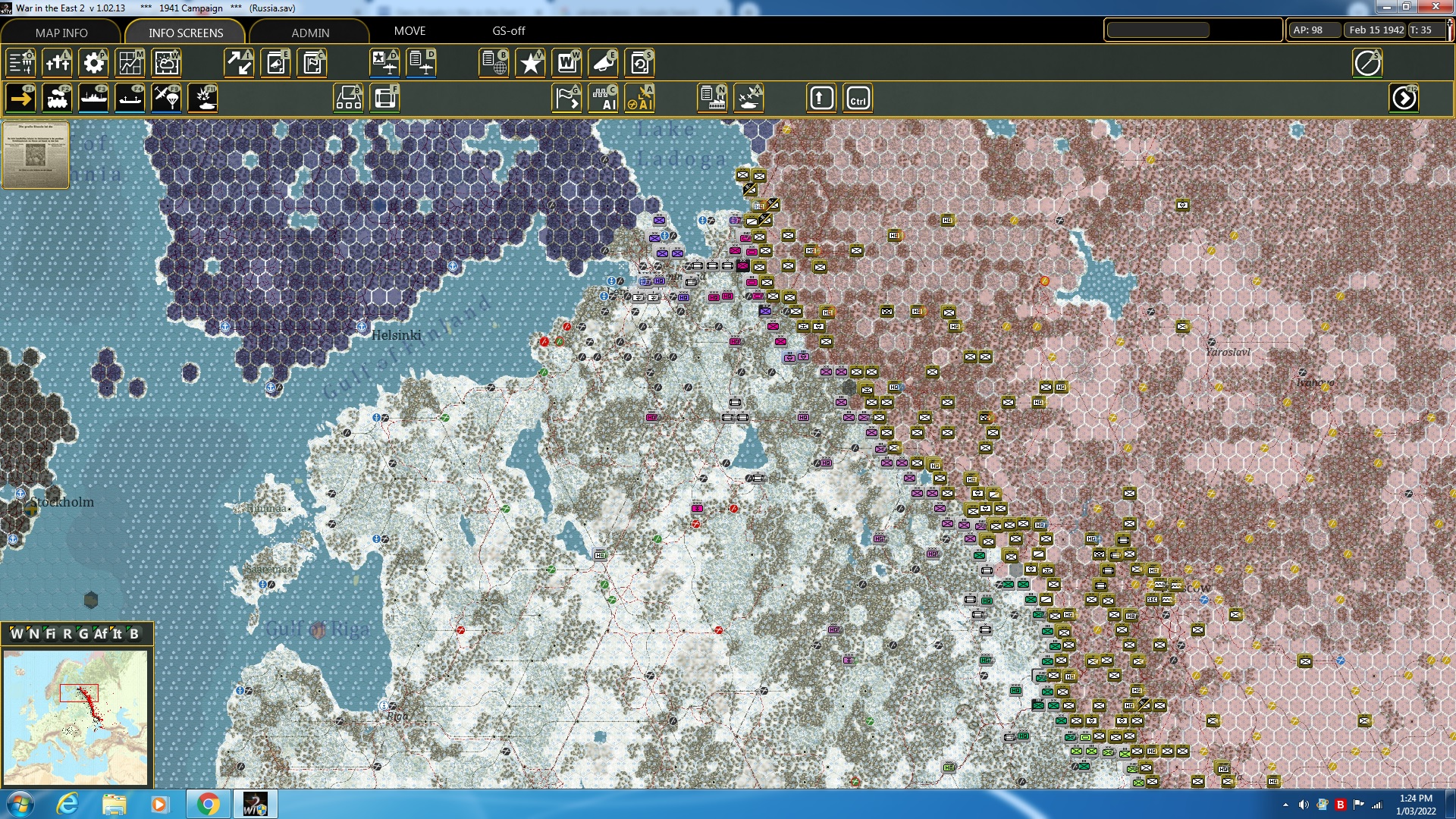The image size is (1456, 819).
Task: Open the MAP INFO tab
Action: tap(61, 33)
